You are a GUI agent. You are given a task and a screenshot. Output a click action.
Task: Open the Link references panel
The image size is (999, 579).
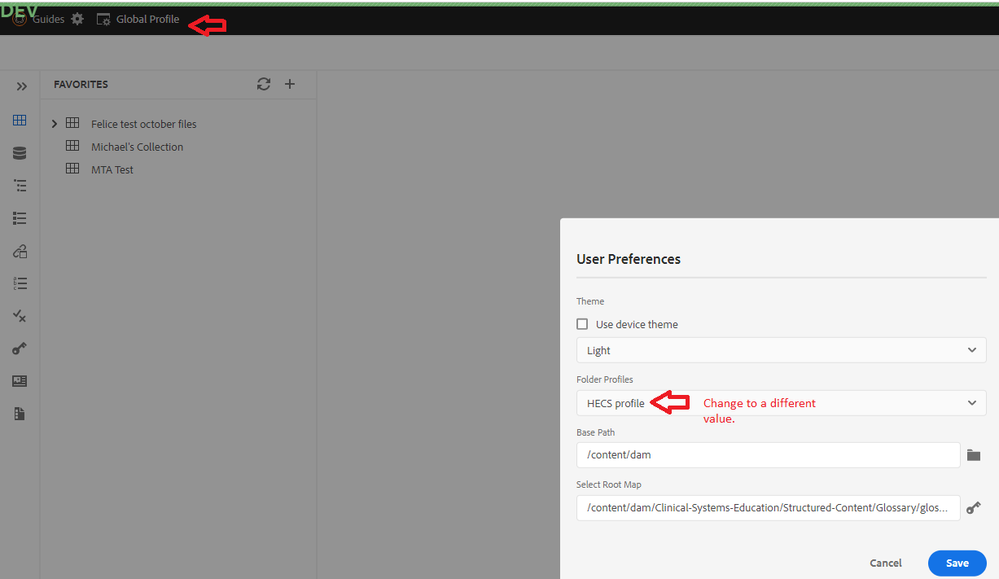tap(19, 251)
